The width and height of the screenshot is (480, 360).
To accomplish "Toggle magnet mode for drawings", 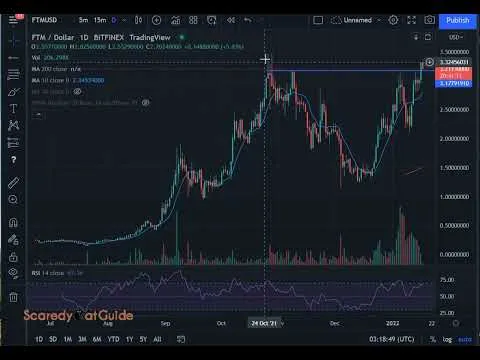I will [13, 222].
